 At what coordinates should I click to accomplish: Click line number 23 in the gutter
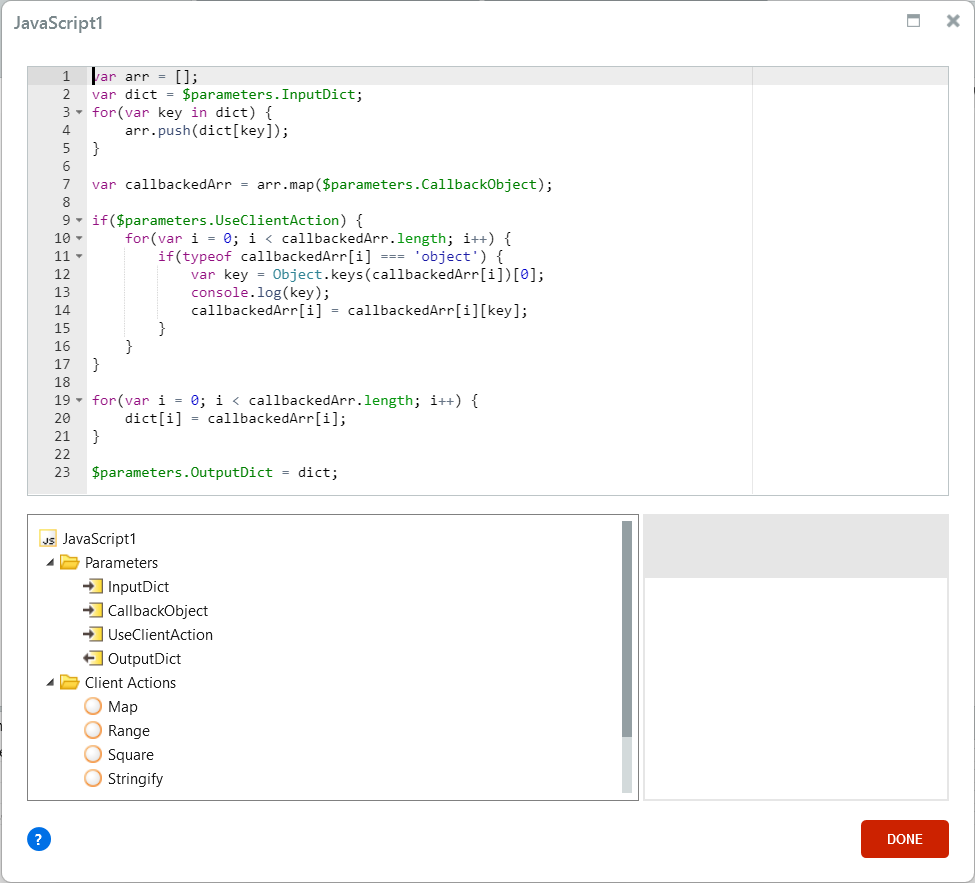[x=62, y=473]
